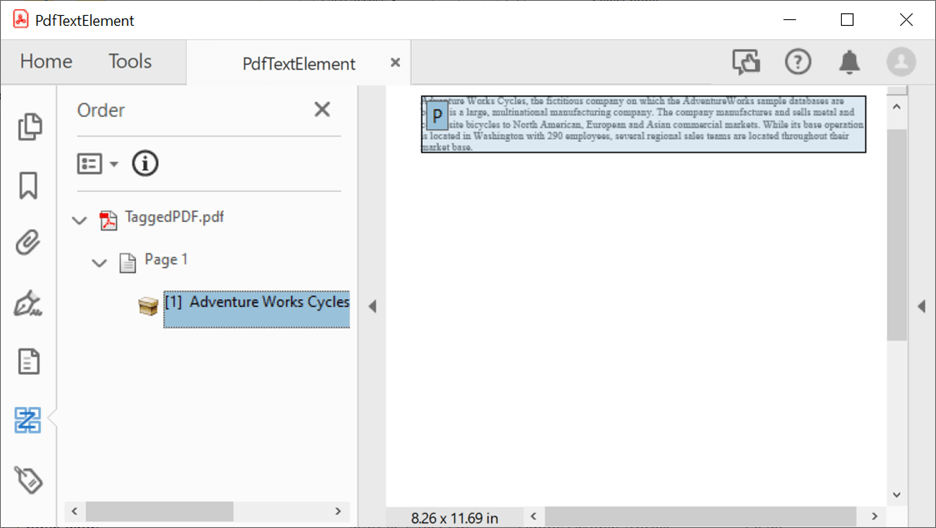Select the Adventure Works Cycles order item

point(257,303)
